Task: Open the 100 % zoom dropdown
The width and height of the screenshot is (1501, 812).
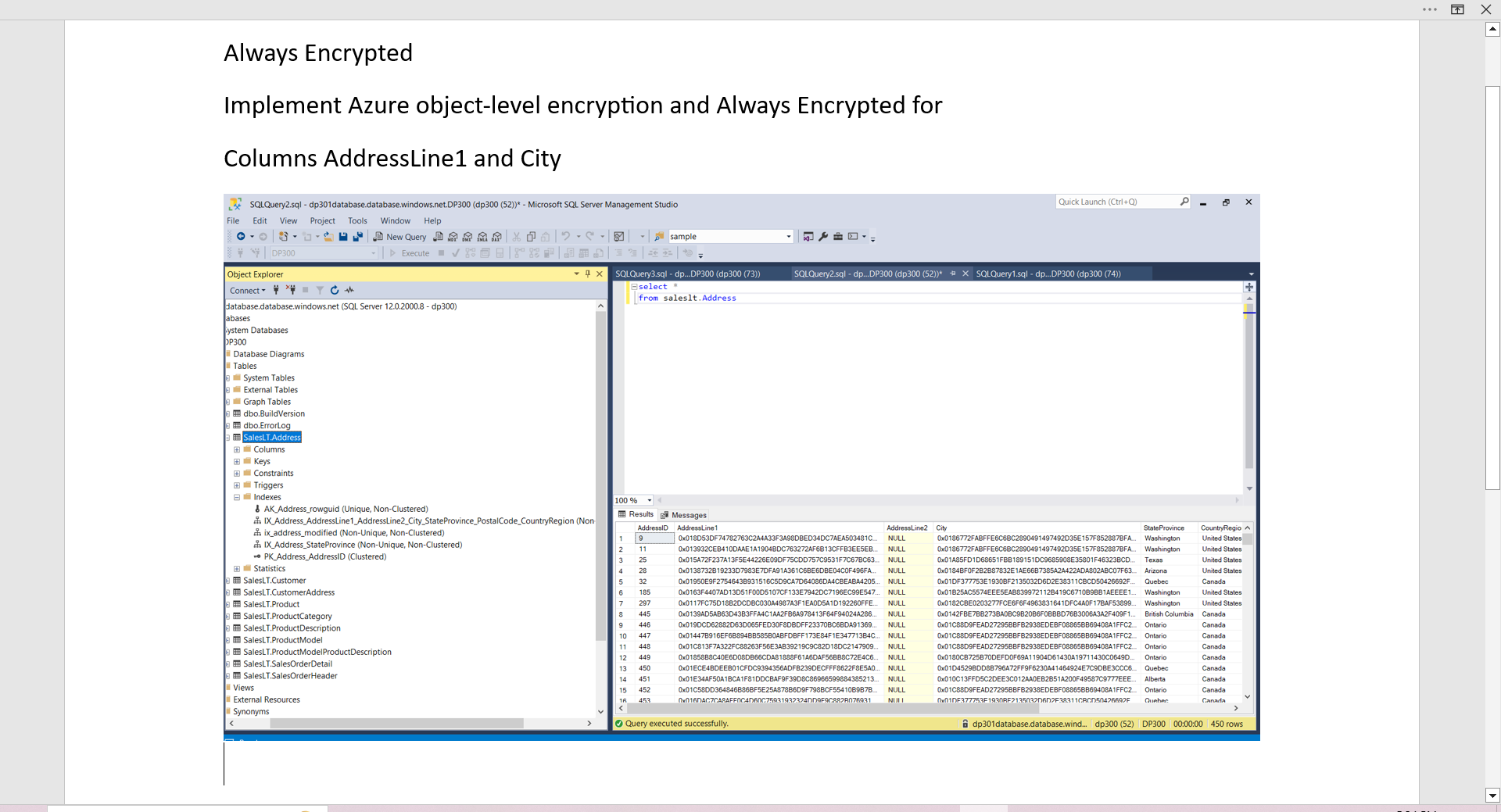Action: click(x=649, y=500)
